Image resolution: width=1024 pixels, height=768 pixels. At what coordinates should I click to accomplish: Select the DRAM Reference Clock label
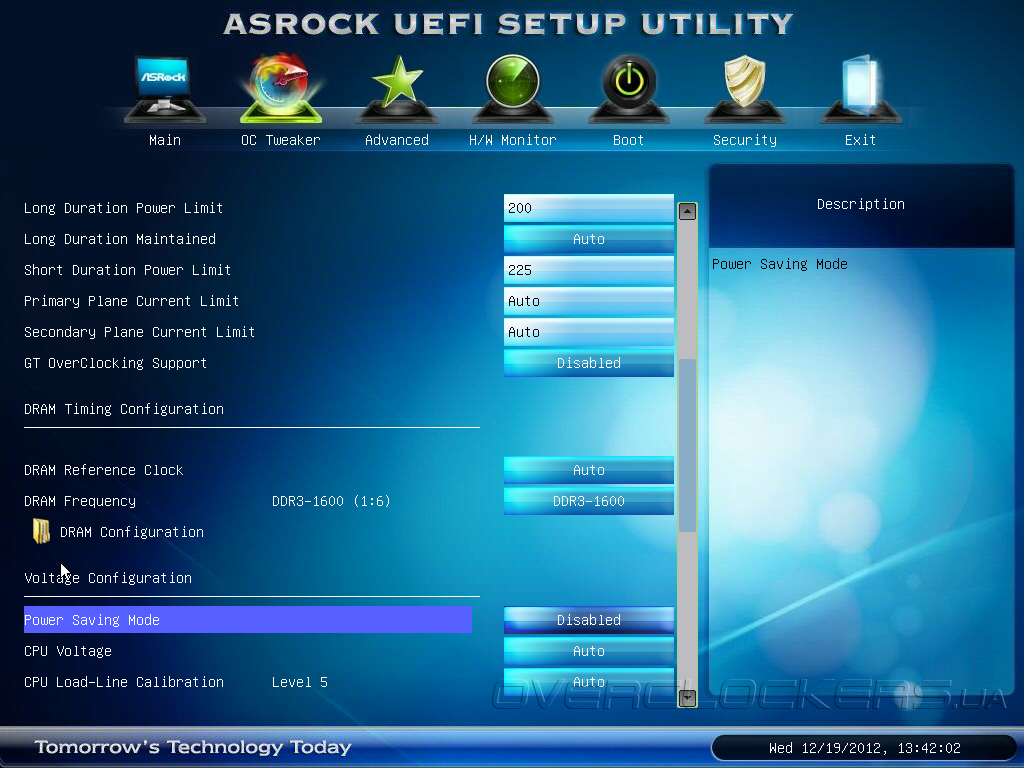coord(103,470)
